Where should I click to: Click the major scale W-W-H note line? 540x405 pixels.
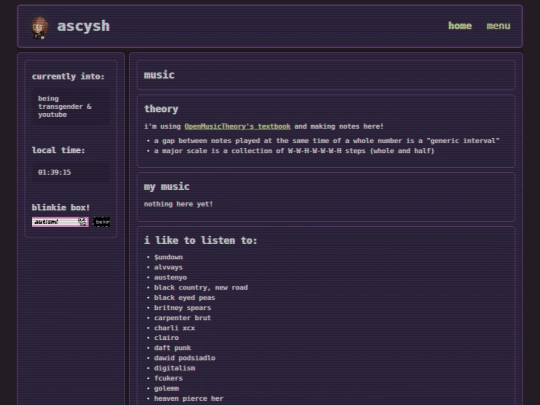click(x=294, y=151)
